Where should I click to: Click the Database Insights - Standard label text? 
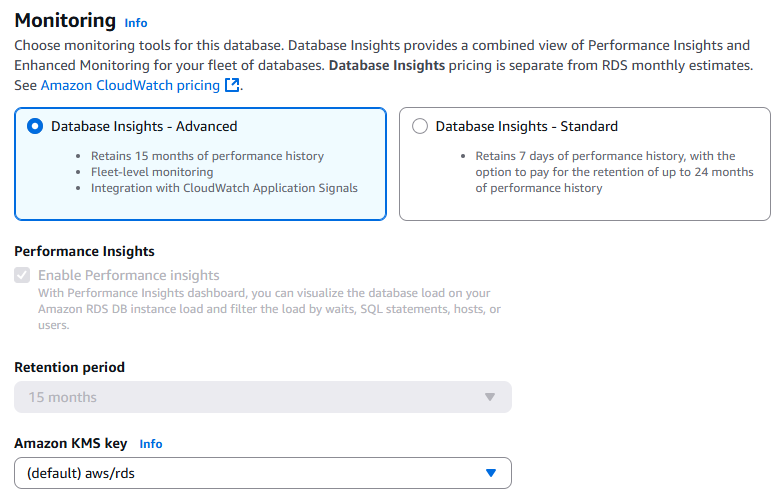[x=526, y=127]
